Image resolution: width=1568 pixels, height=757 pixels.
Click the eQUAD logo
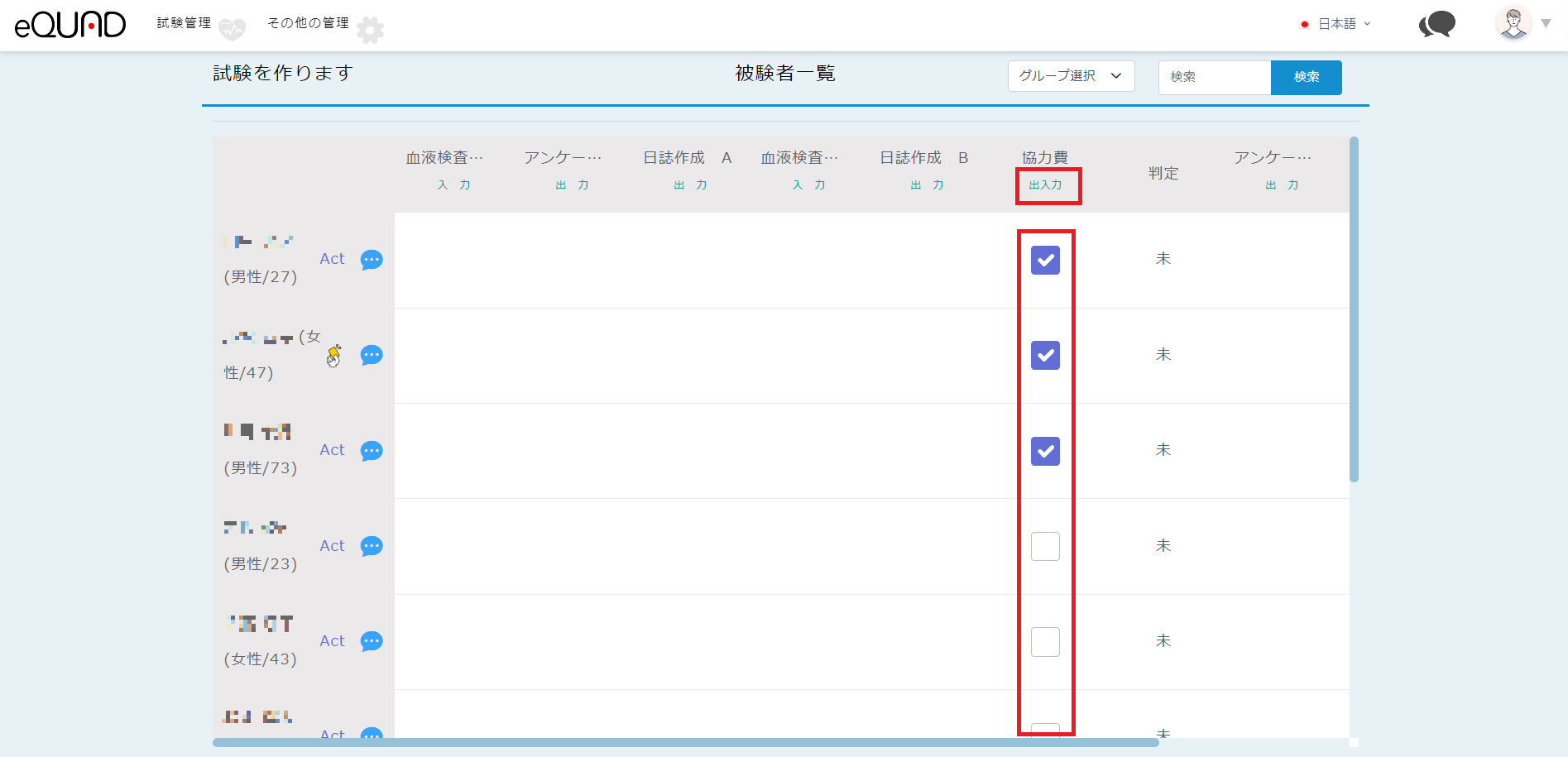click(x=70, y=25)
